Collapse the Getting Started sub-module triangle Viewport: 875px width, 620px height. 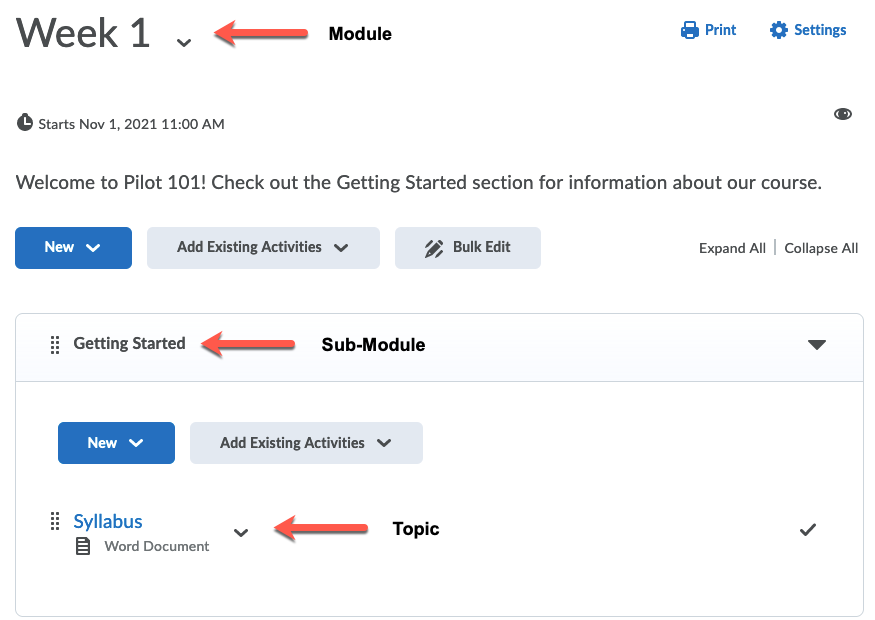point(817,345)
